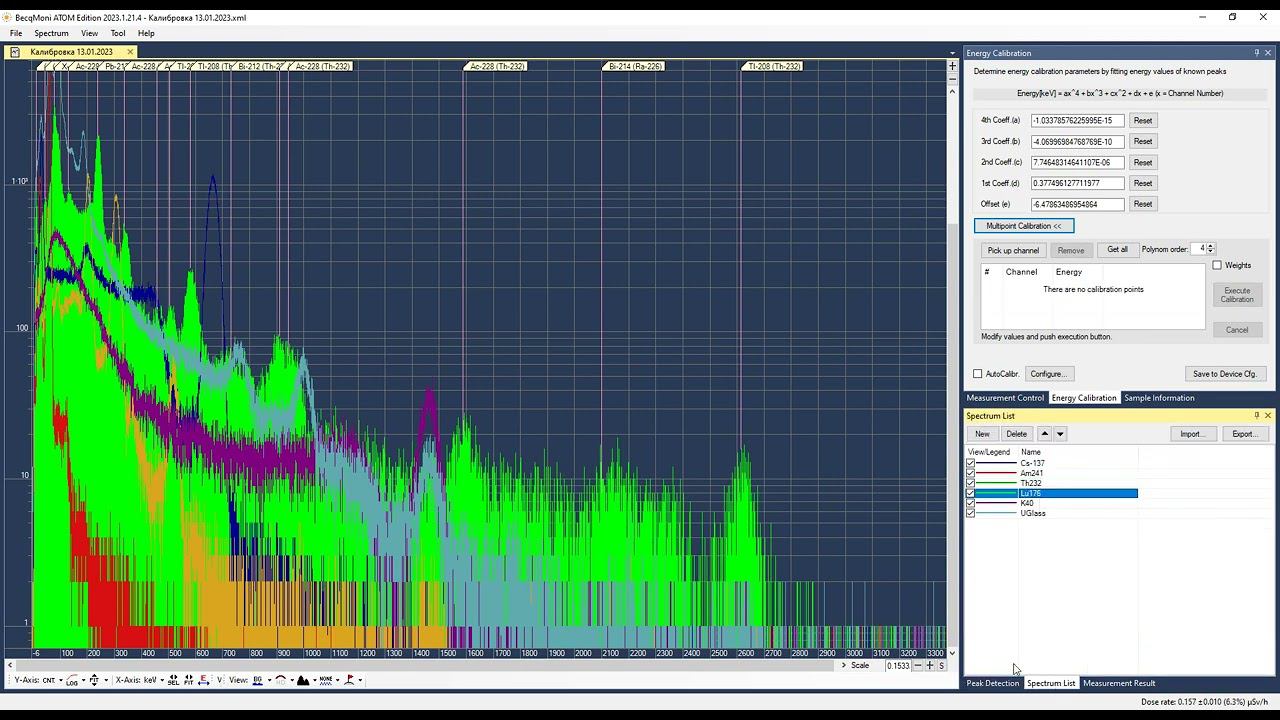
Task: Click the Configure... button
Action: click(1048, 374)
